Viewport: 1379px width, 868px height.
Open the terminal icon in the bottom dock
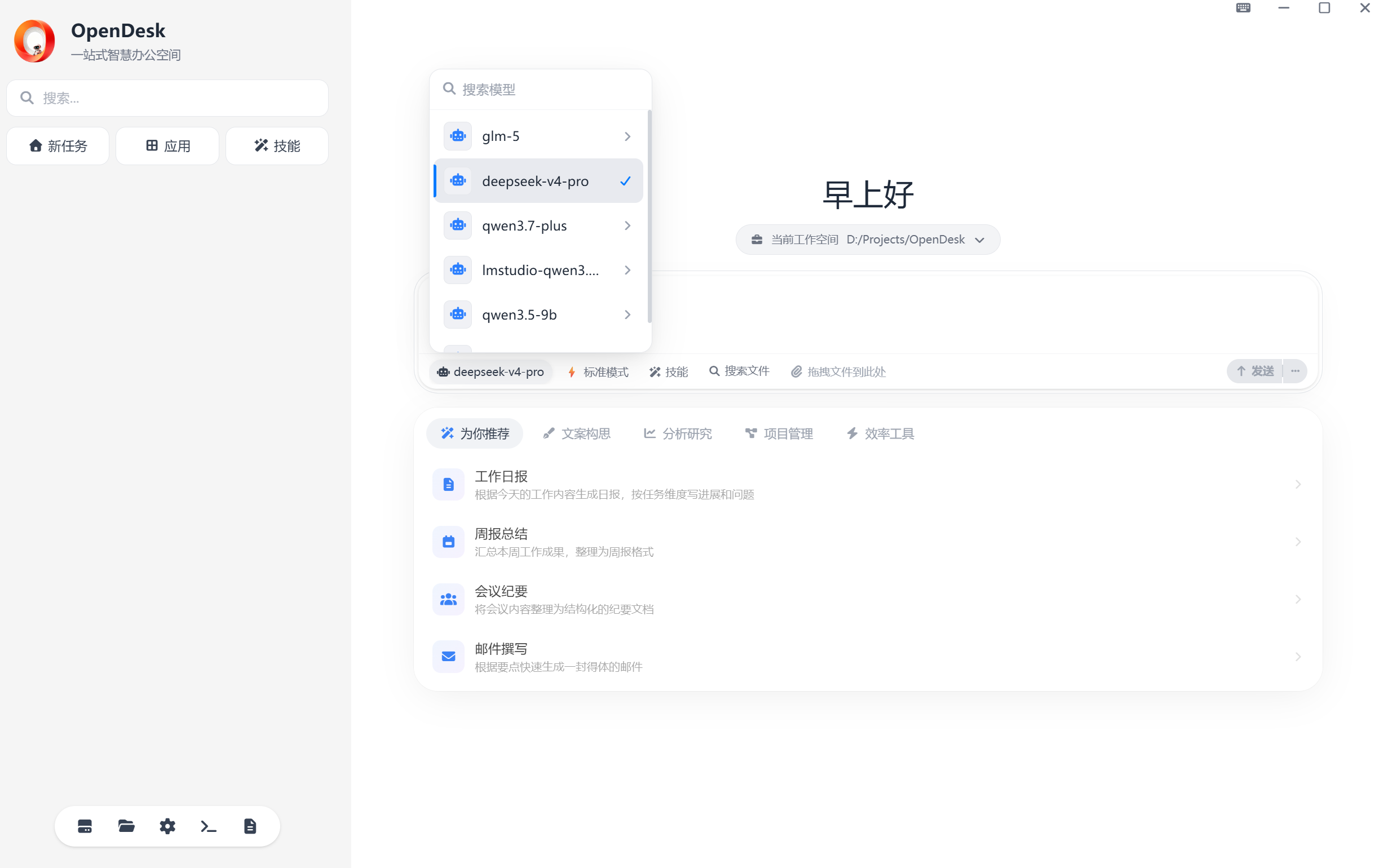[209, 826]
